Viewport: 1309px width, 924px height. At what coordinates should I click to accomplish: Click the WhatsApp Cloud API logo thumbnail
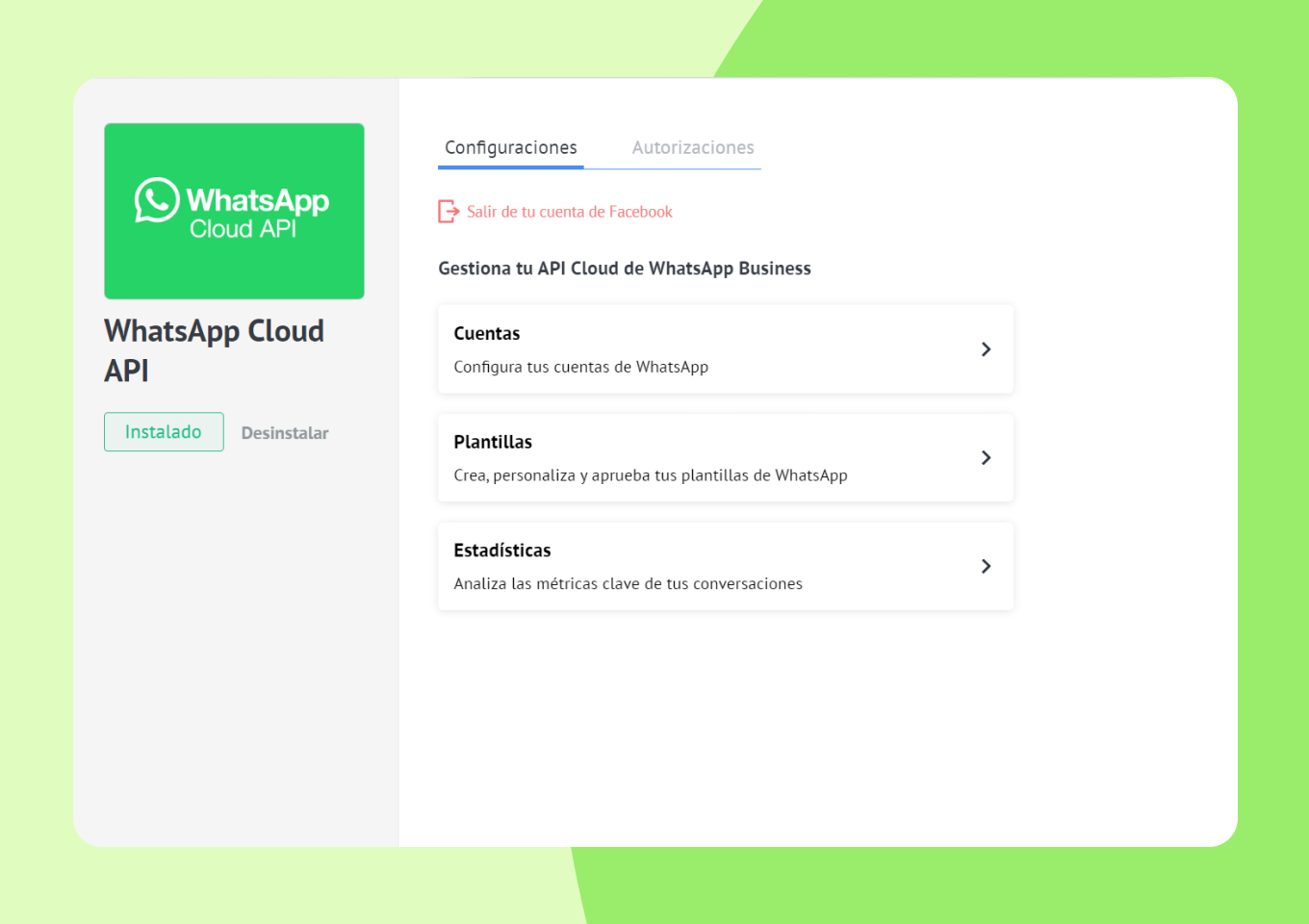(234, 211)
